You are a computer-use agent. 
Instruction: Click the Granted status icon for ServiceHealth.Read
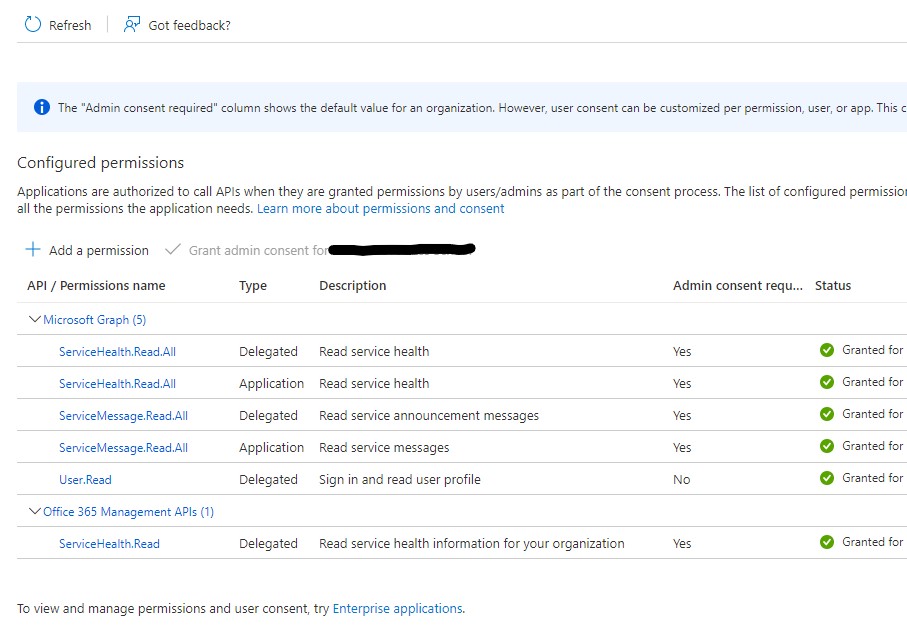[x=827, y=543]
